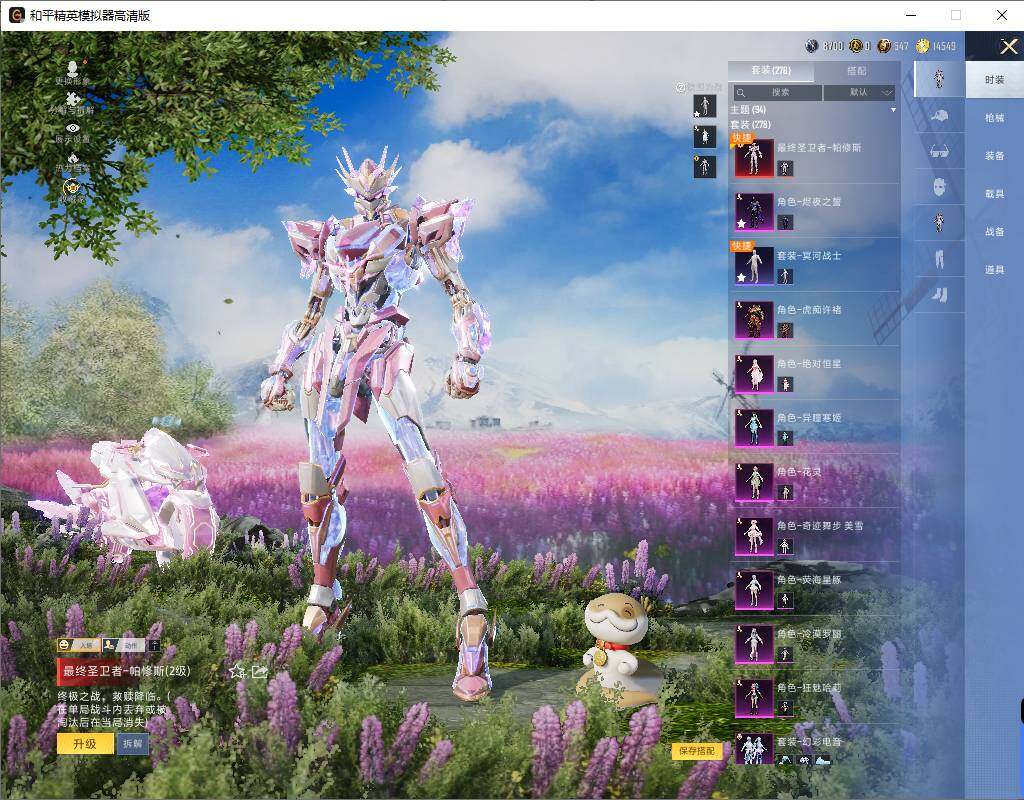Select the second outfit preset slot icon
Viewport: 1024px width, 800px height.
pos(705,136)
